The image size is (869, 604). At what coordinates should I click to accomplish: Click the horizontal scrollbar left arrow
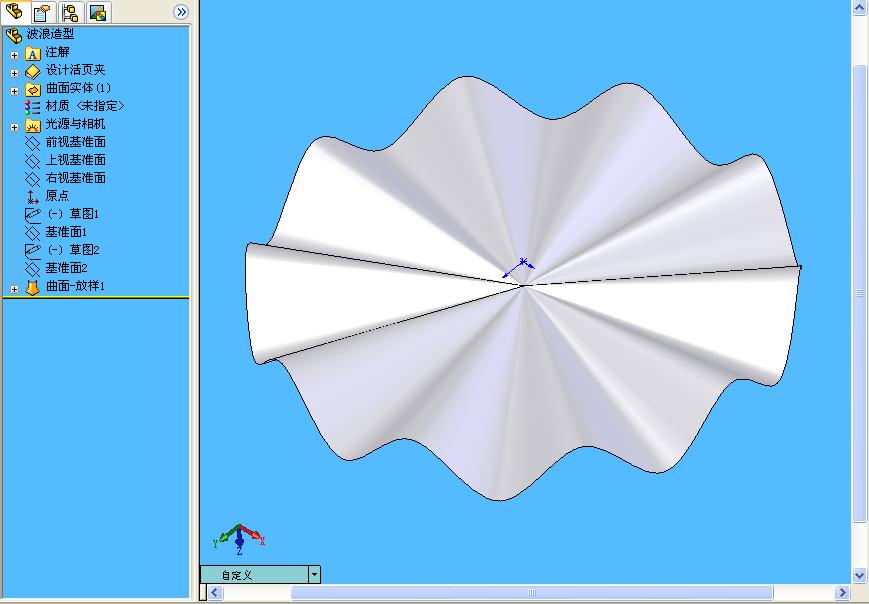coord(214,593)
